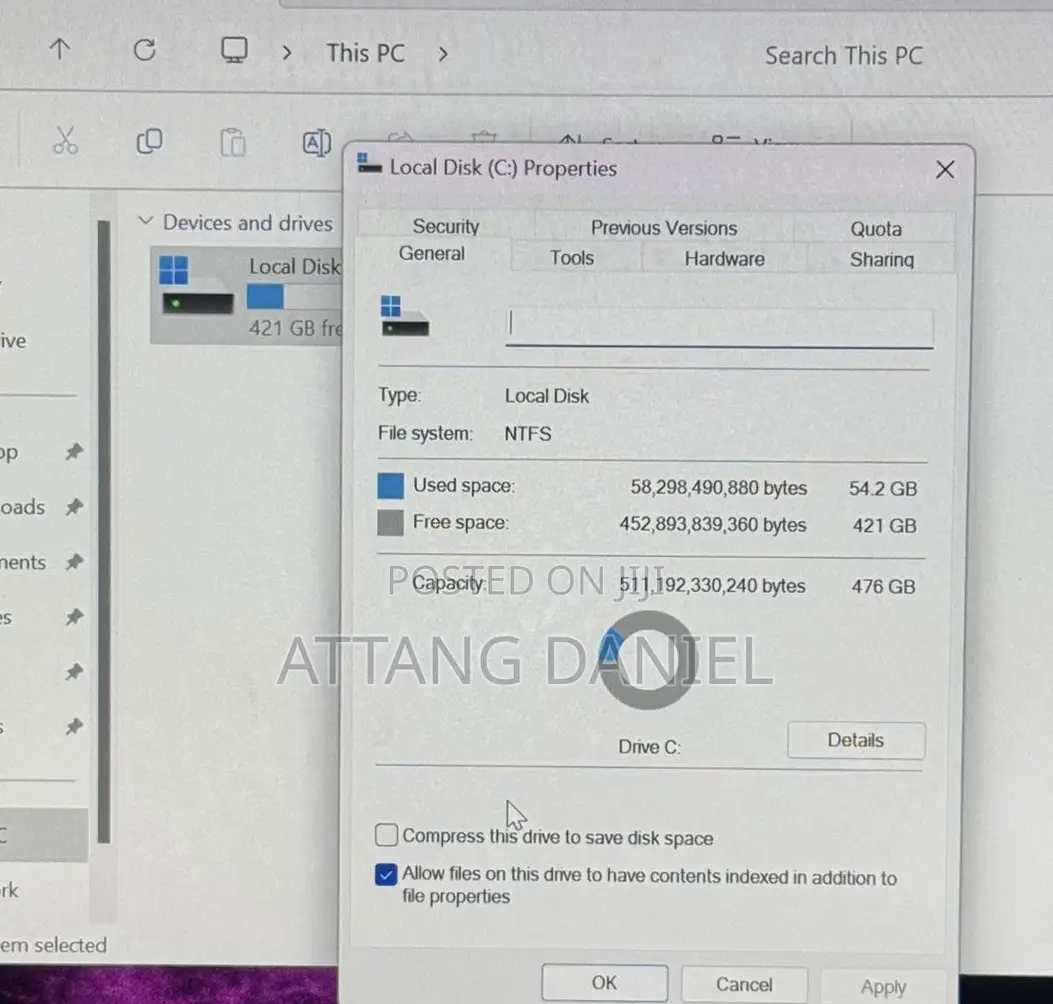Click the 'rk' item in the navigation pane
1053x1004 pixels.
tap(9, 891)
